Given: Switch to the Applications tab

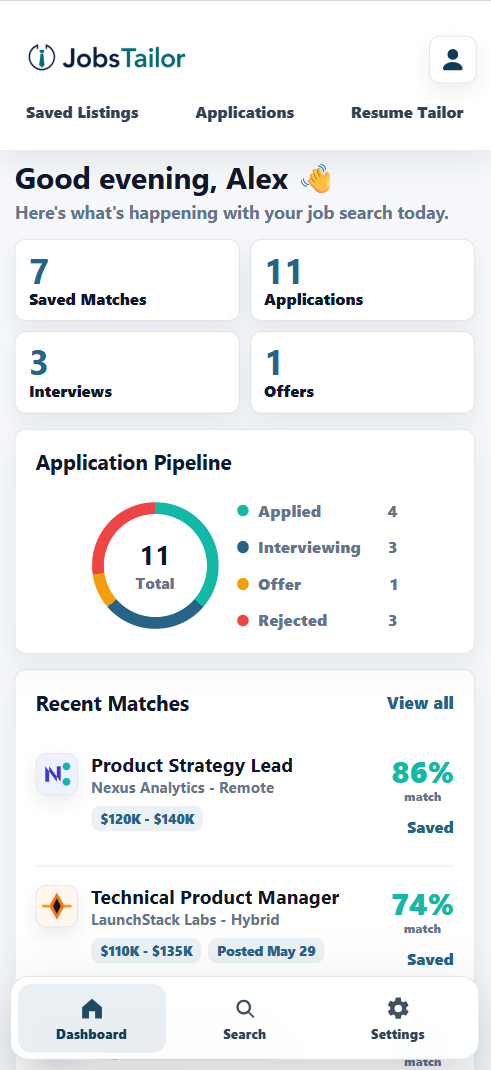Looking at the screenshot, I should point(245,113).
